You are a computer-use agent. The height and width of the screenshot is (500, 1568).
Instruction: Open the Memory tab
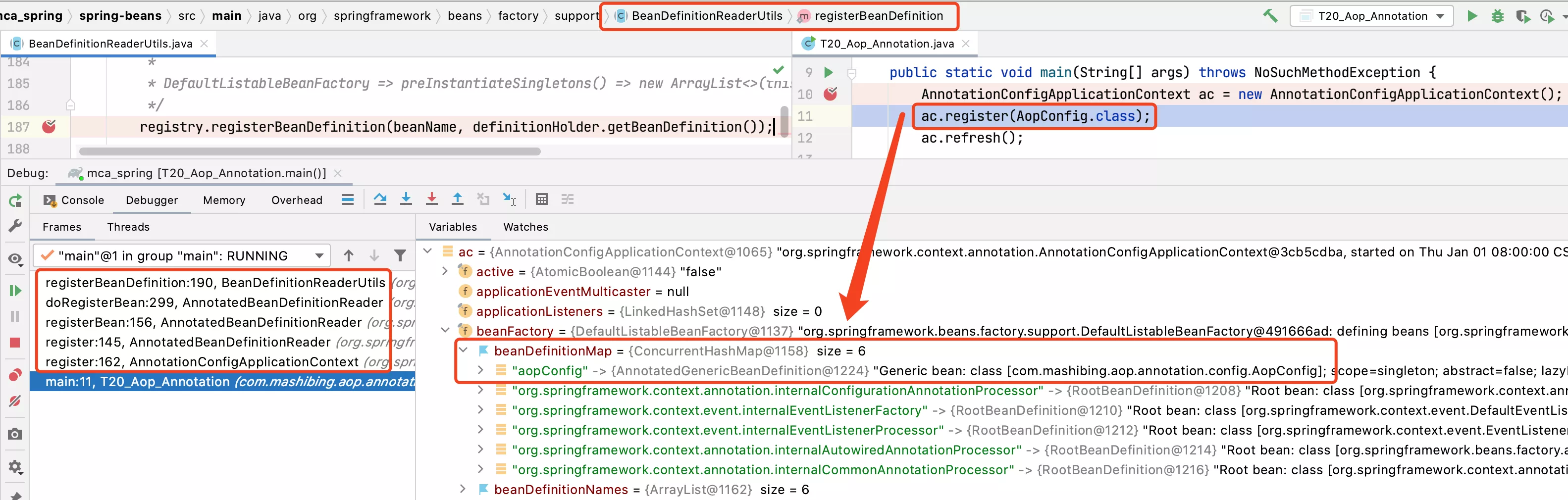pos(224,200)
